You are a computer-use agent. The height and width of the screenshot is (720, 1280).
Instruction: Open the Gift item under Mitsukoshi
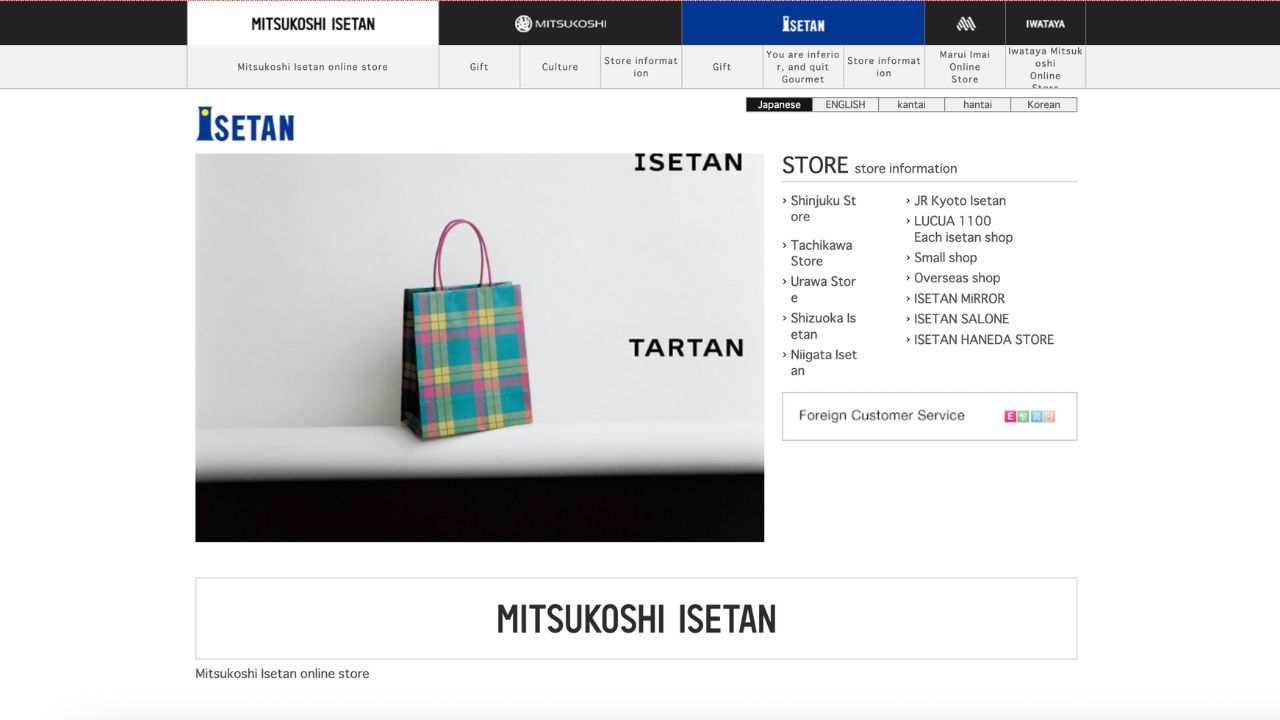point(479,67)
